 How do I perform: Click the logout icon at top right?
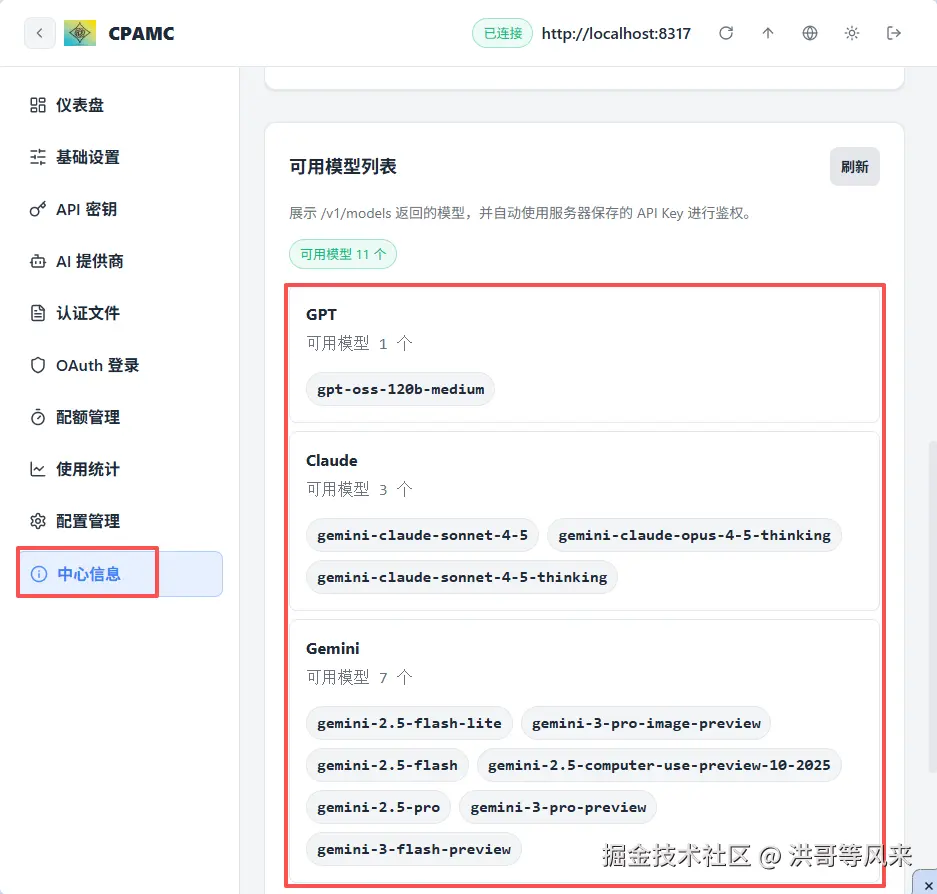[893, 32]
